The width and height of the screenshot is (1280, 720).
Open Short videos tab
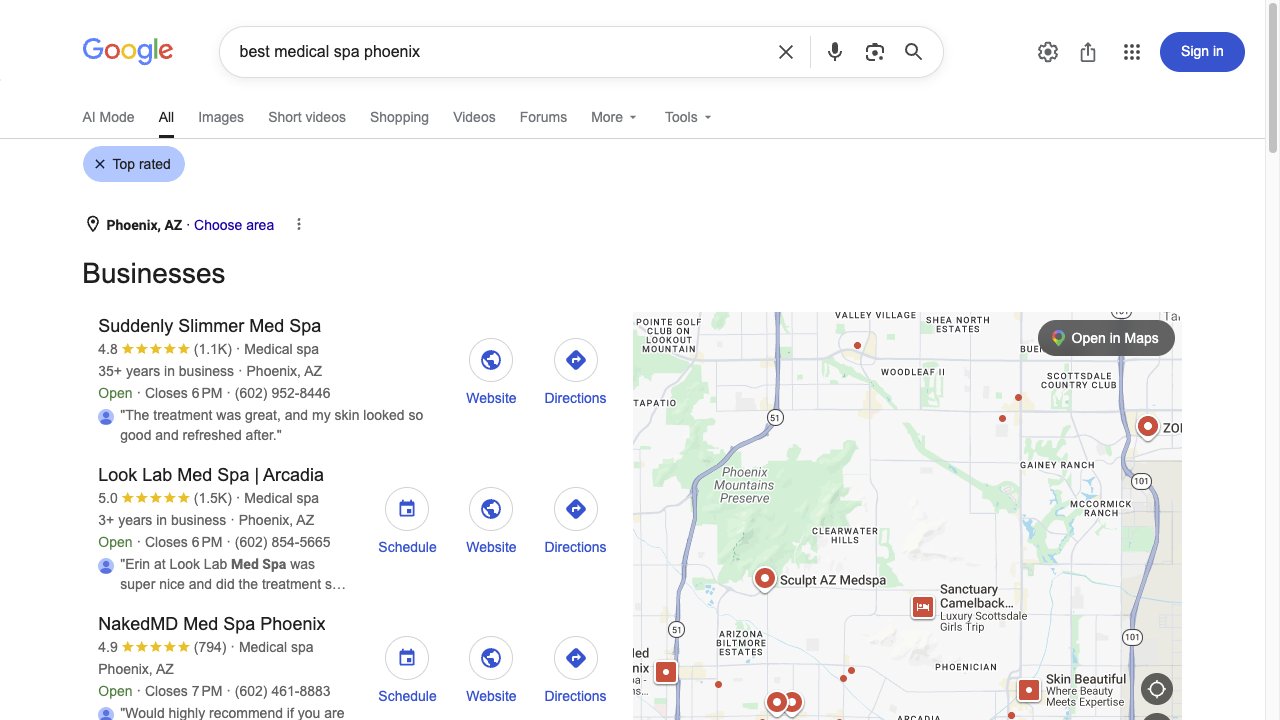tap(307, 117)
